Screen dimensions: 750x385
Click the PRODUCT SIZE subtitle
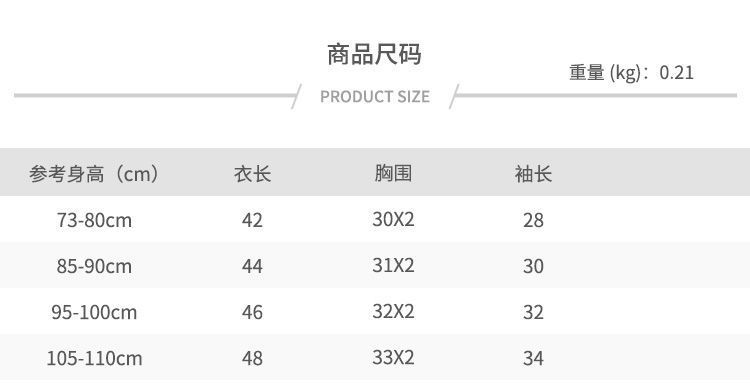point(375,97)
